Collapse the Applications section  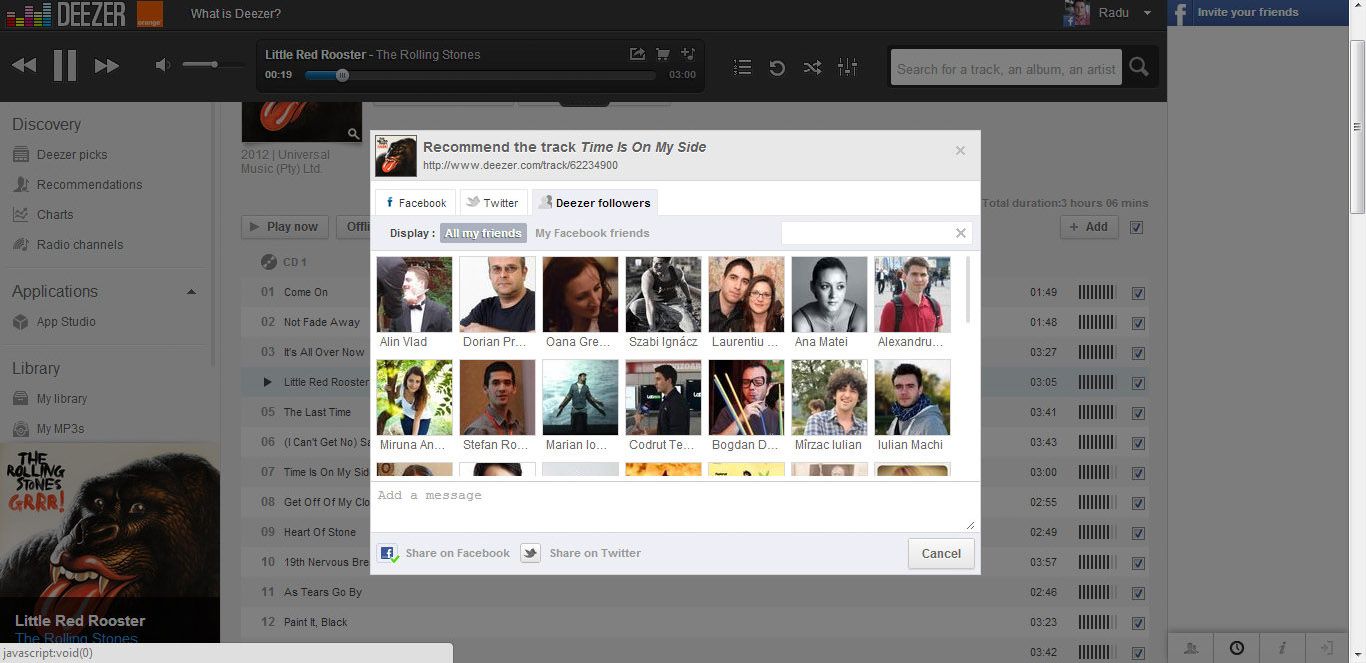(191, 292)
